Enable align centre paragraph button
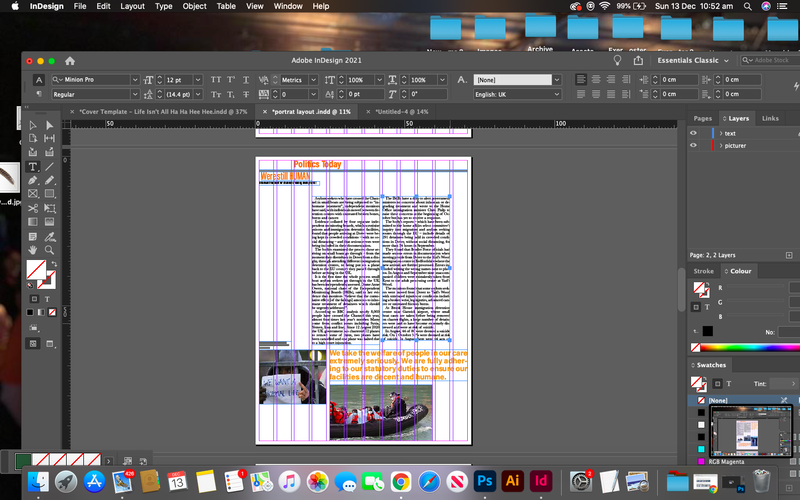800x500 pixels. (596, 80)
